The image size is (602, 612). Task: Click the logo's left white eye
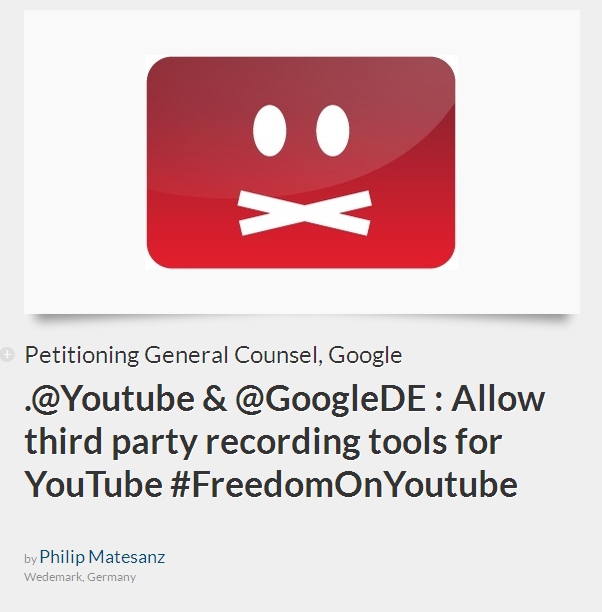tap(269, 130)
